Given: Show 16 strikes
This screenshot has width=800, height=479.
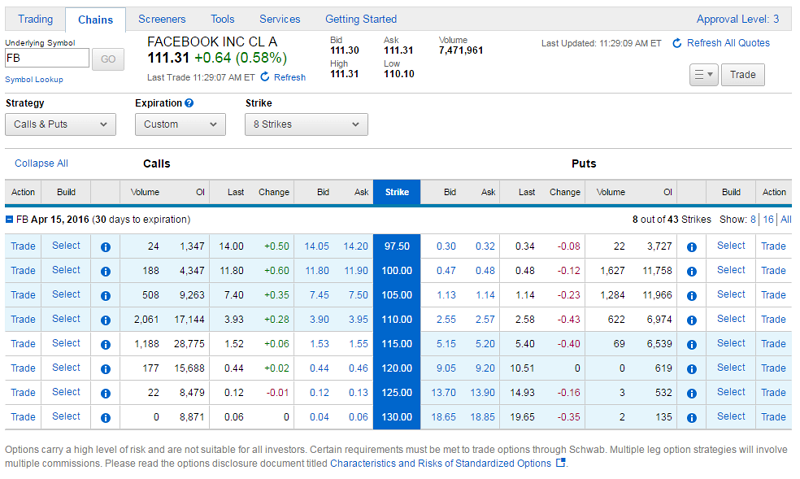Looking at the screenshot, I should point(768,219).
